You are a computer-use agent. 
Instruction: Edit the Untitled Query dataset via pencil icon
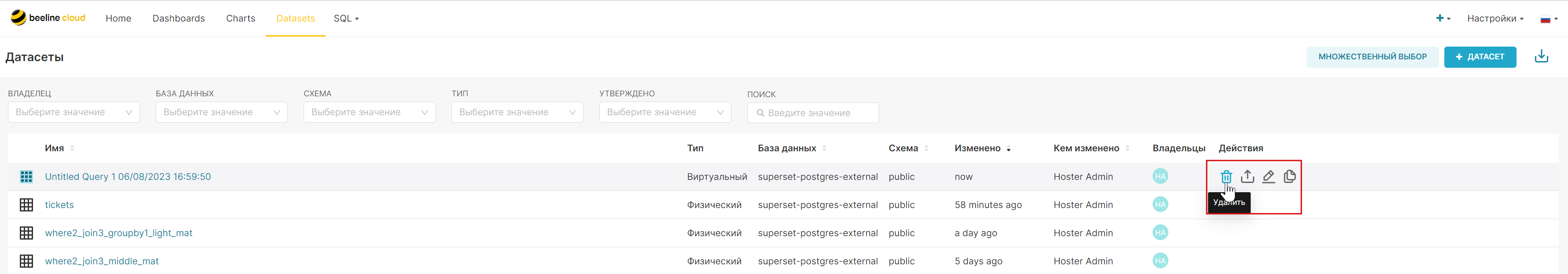coord(1268,176)
